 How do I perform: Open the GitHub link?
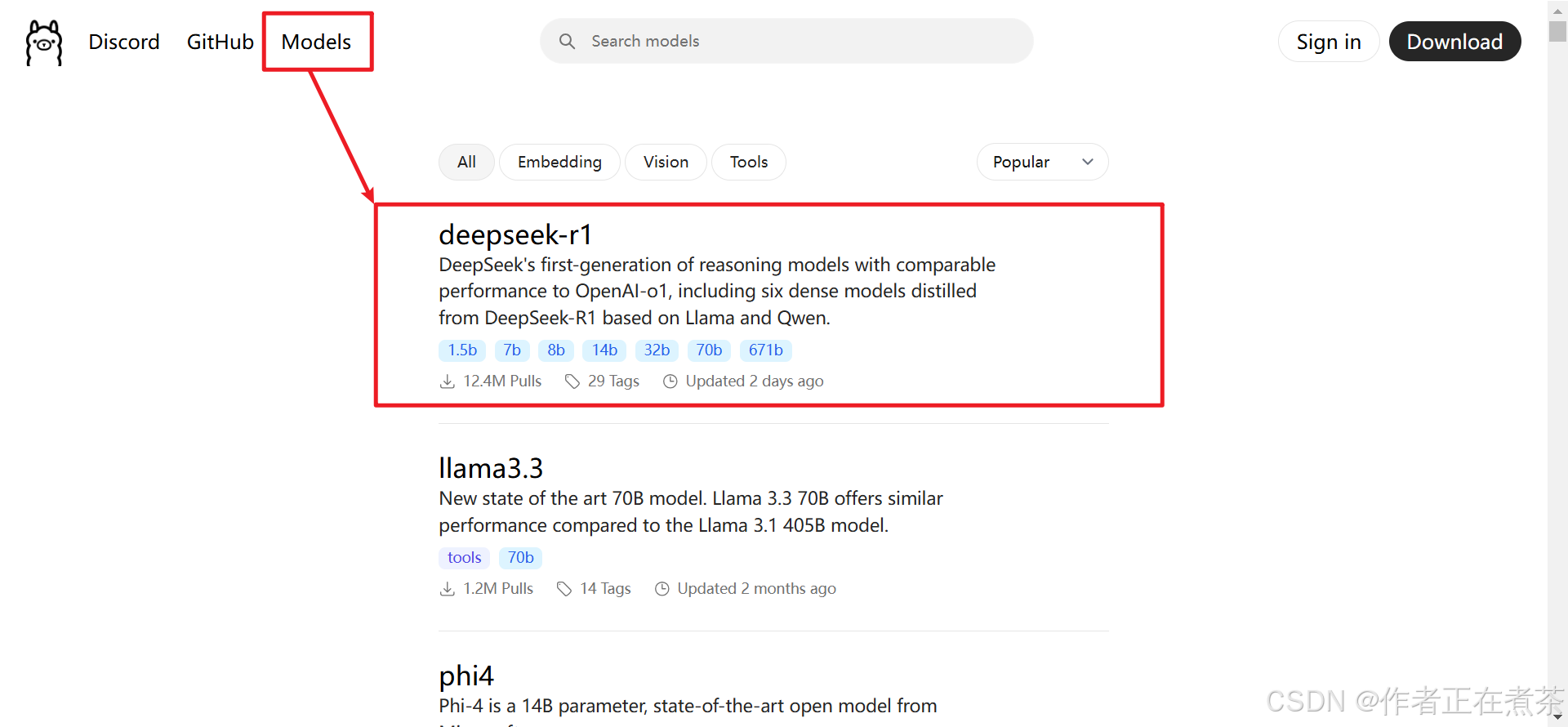click(x=220, y=42)
